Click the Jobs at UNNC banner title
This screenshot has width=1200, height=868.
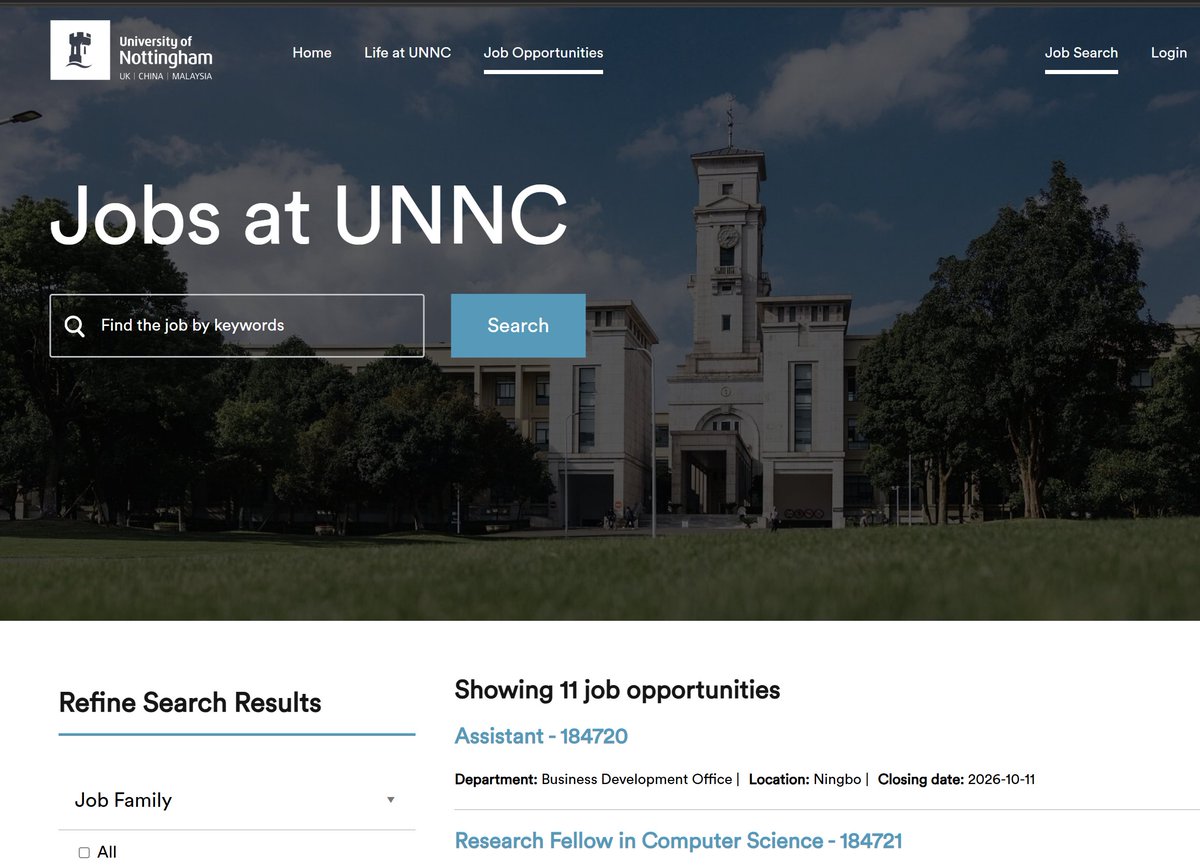click(x=309, y=214)
